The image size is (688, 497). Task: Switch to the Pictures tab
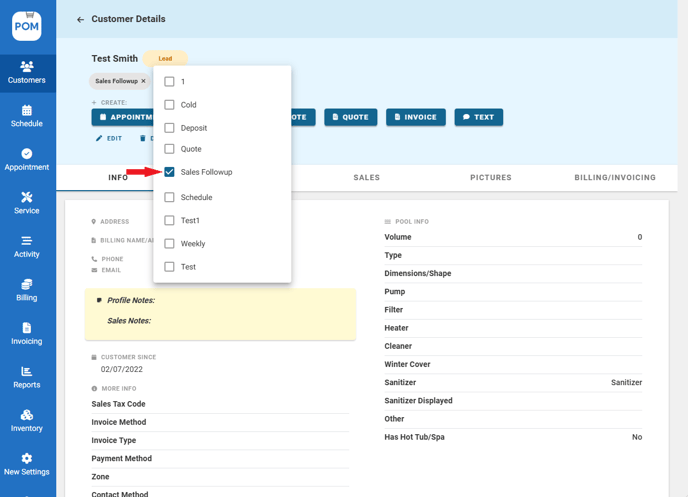click(490, 178)
